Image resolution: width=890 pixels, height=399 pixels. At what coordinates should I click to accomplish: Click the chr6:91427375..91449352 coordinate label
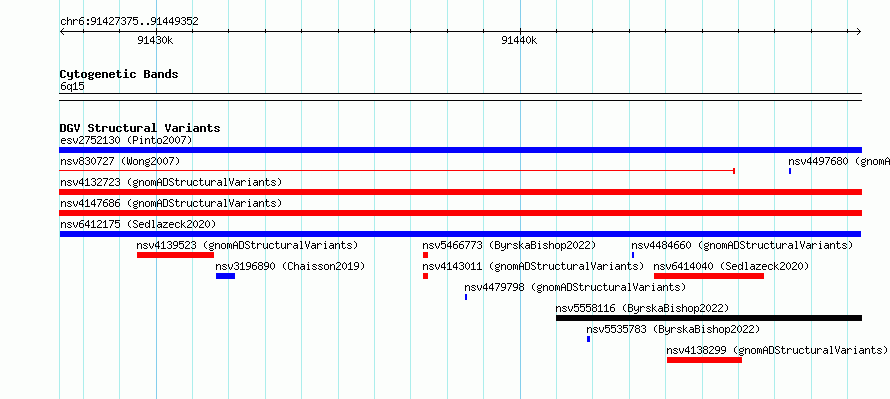(x=129, y=22)
